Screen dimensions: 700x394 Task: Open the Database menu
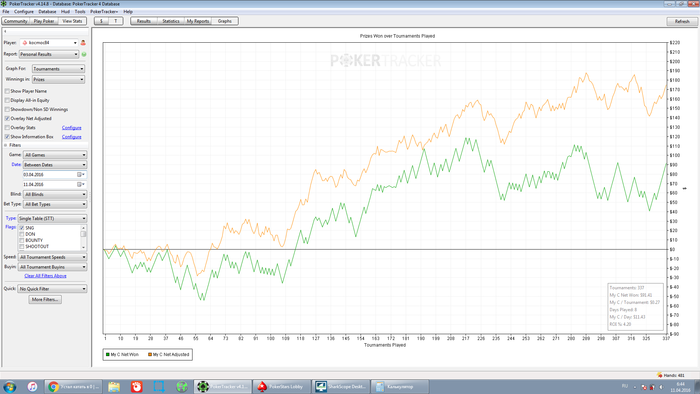click(x=47, y=12)
